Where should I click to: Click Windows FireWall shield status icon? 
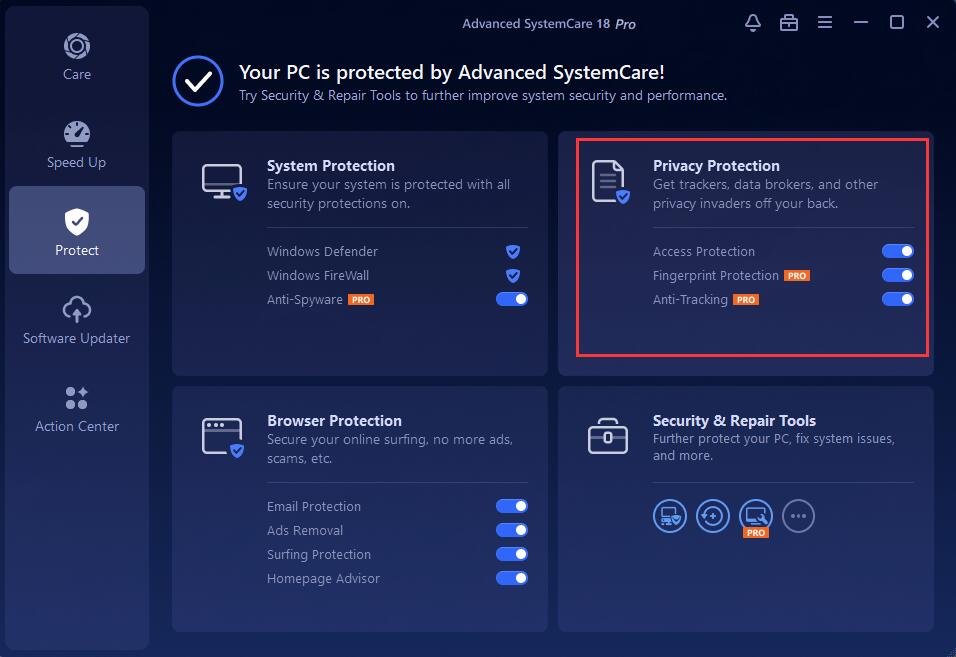pyautogui.click(x=513, y=275)
